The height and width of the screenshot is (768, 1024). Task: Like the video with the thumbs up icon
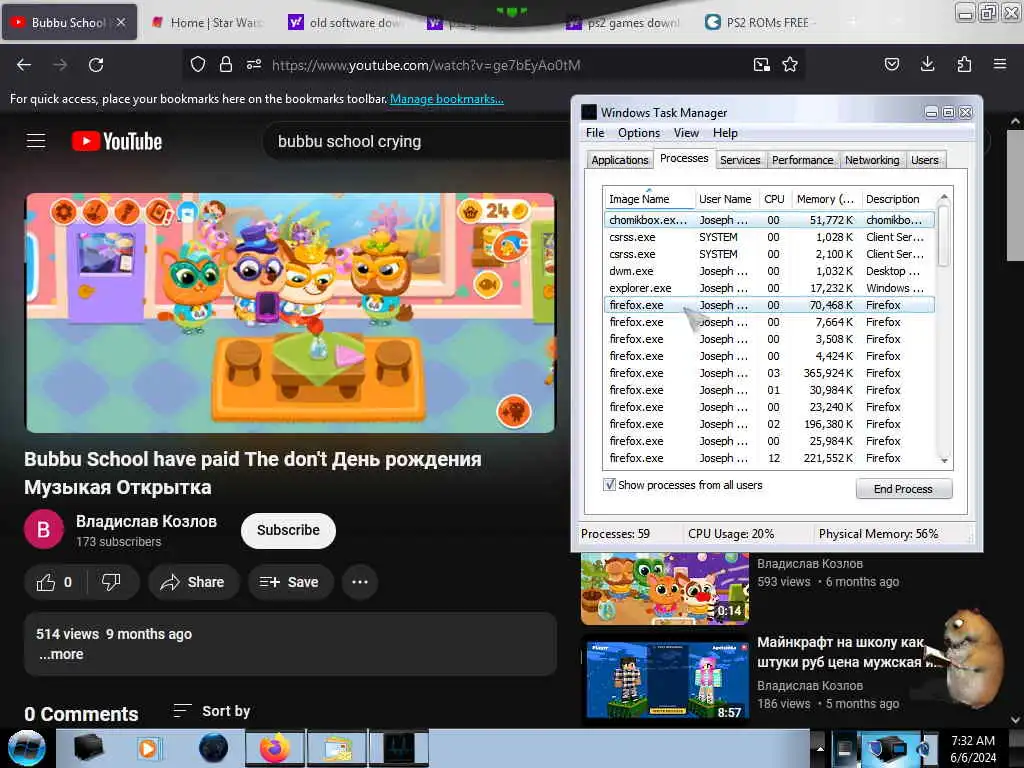[x=55, y=582]
